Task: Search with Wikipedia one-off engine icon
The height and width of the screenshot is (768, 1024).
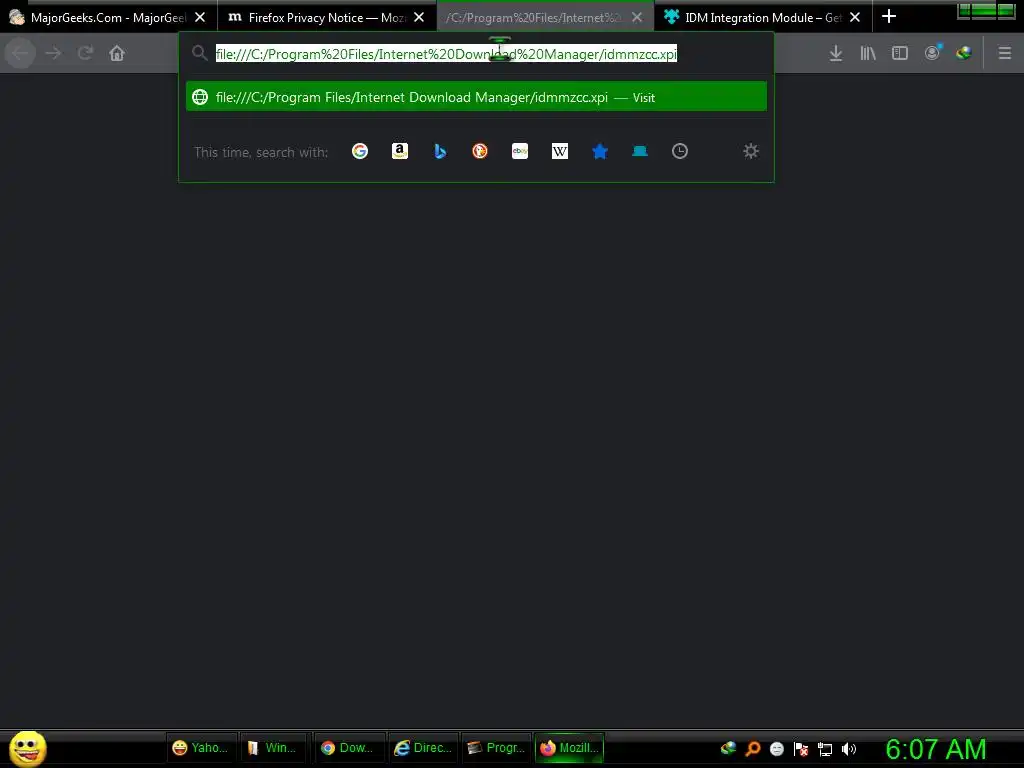Action: [x=560, y=152]
